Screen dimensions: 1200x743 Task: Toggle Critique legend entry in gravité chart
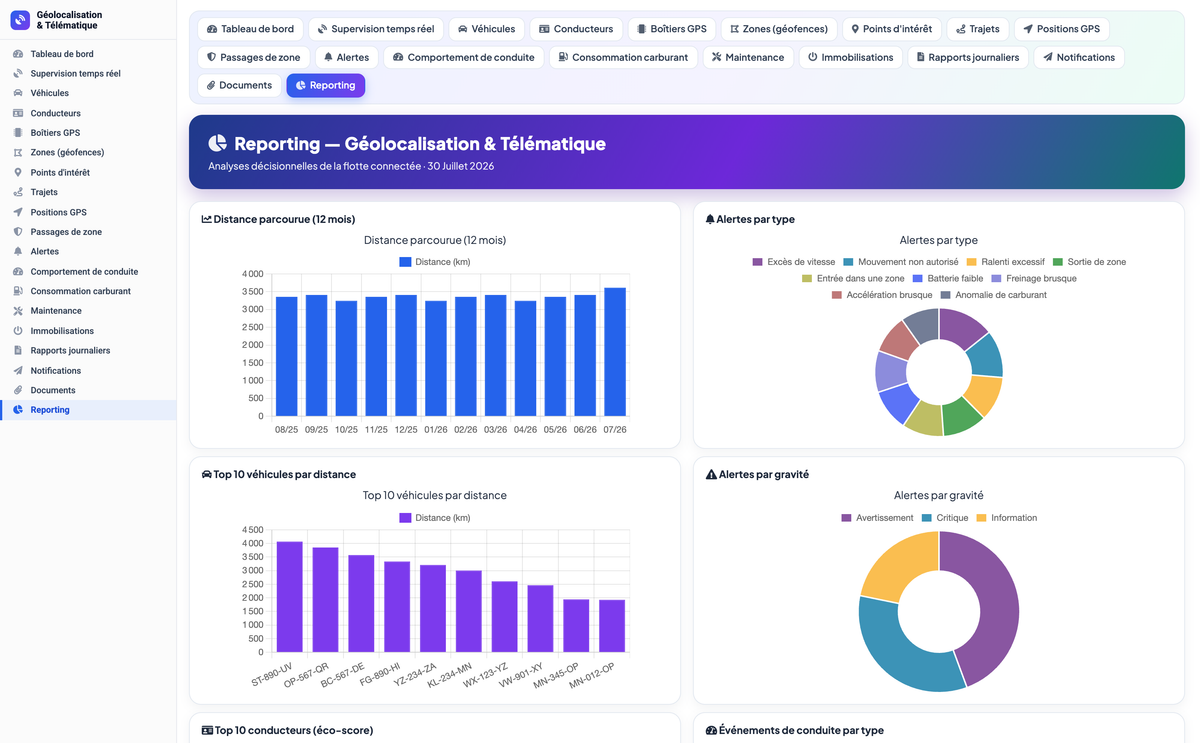pyautogui.click(x=944, y=518)
